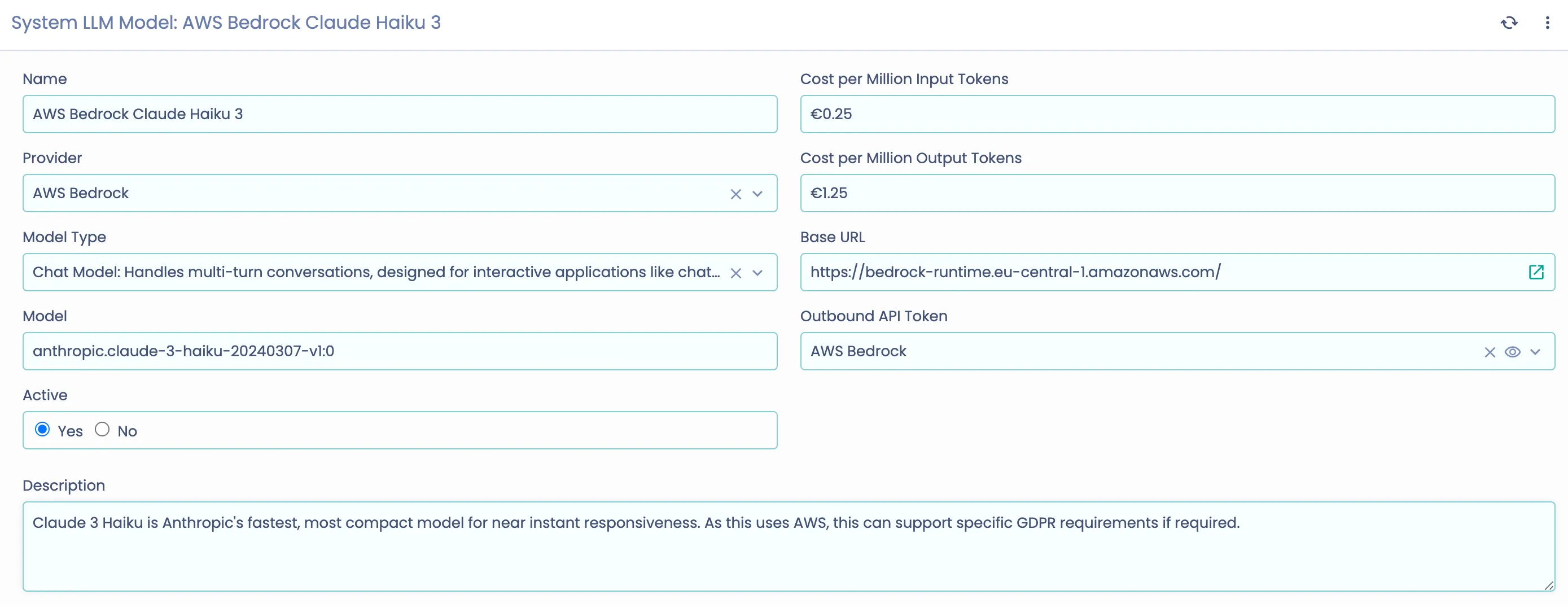Click the 'Provider' field label

[52, 158]
